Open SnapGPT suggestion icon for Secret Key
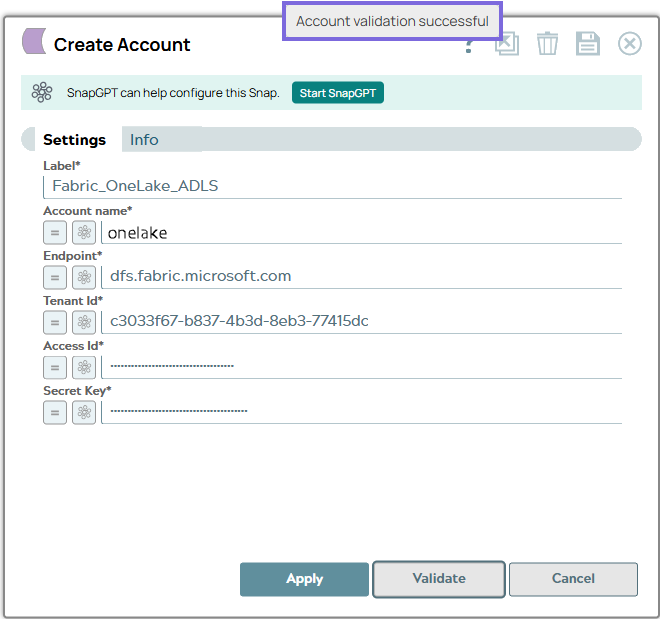660x619 pixels. [x=84, y=413]
